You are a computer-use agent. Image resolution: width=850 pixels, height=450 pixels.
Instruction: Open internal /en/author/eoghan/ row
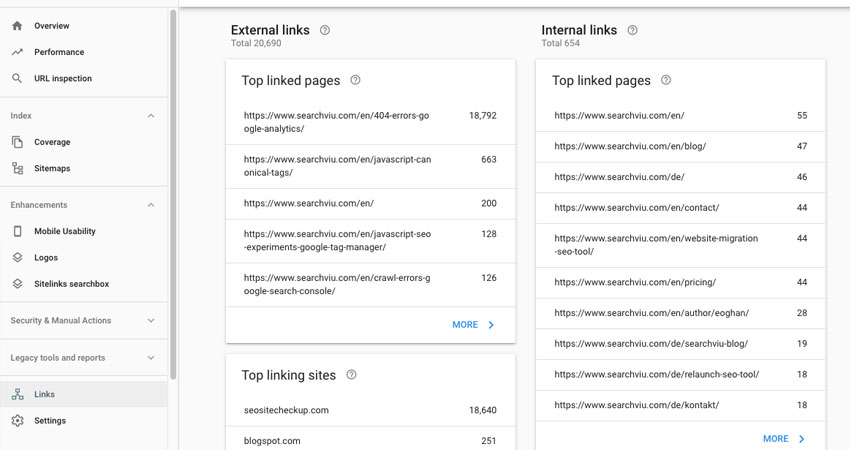[680, 313]
